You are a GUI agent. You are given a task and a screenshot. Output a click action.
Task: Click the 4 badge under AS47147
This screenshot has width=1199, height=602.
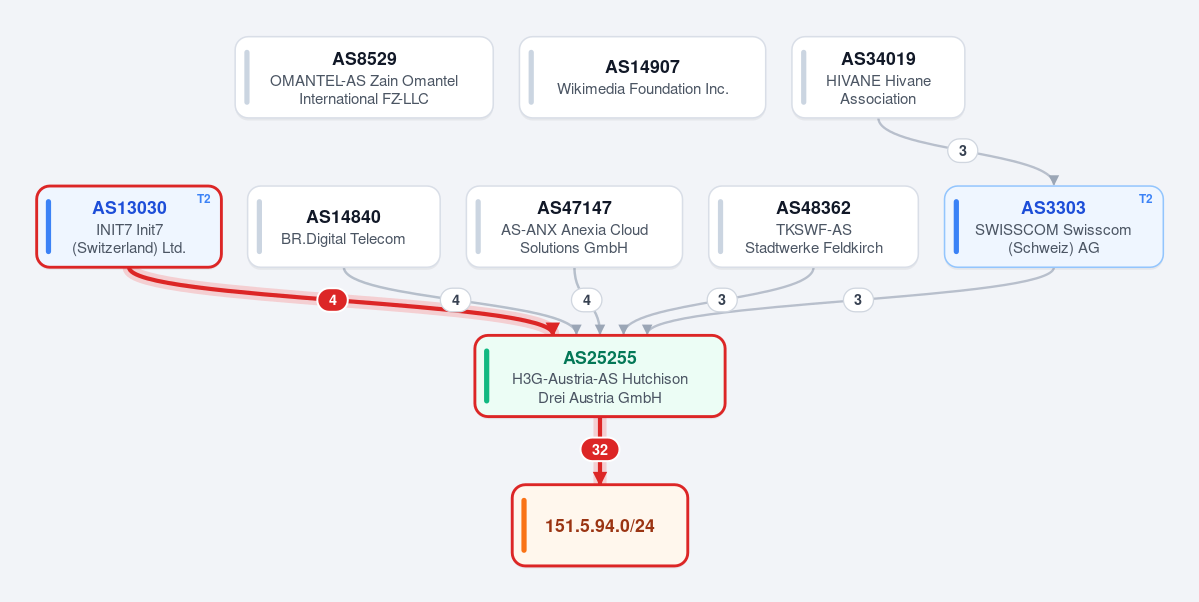pyautogui.click(x=587, y=301)
